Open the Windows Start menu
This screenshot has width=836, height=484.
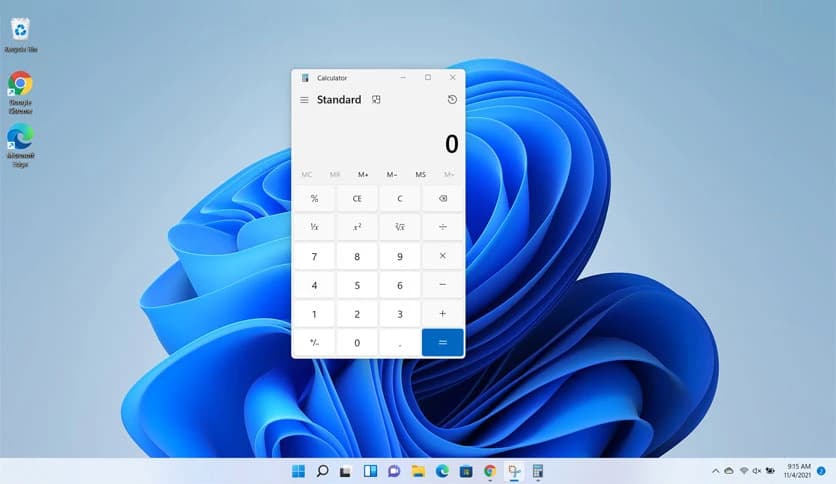[x=299, y=471]
